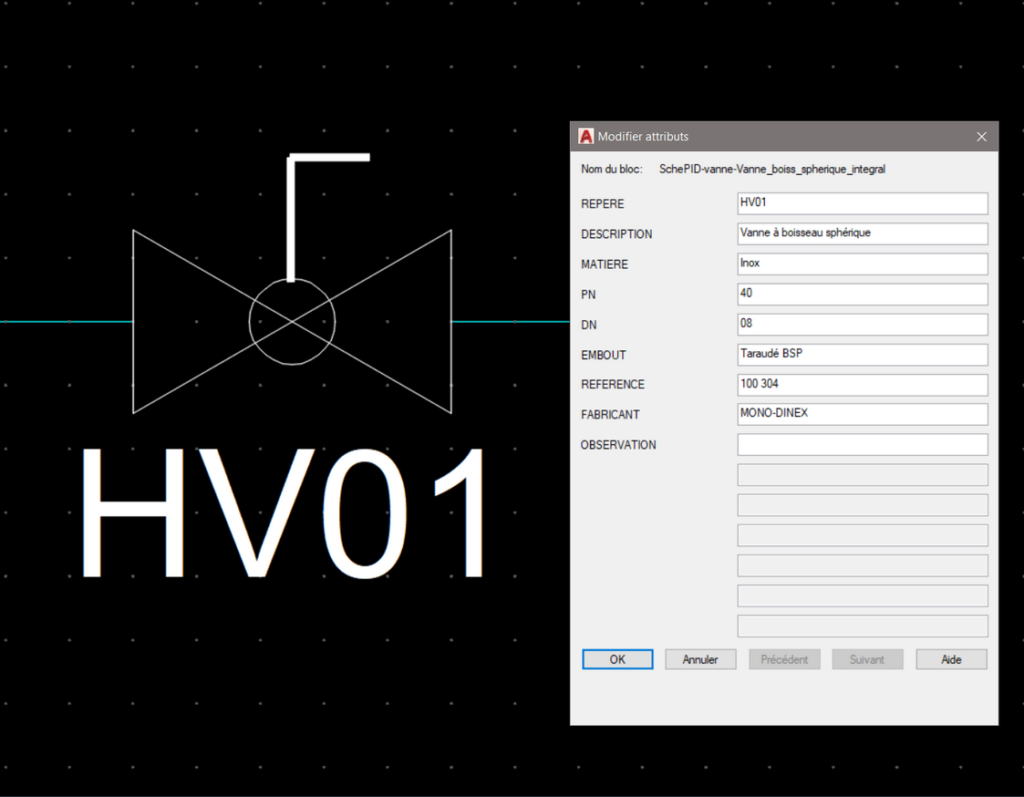Click the DN label

pyautogui.click(x=588, y=325)
